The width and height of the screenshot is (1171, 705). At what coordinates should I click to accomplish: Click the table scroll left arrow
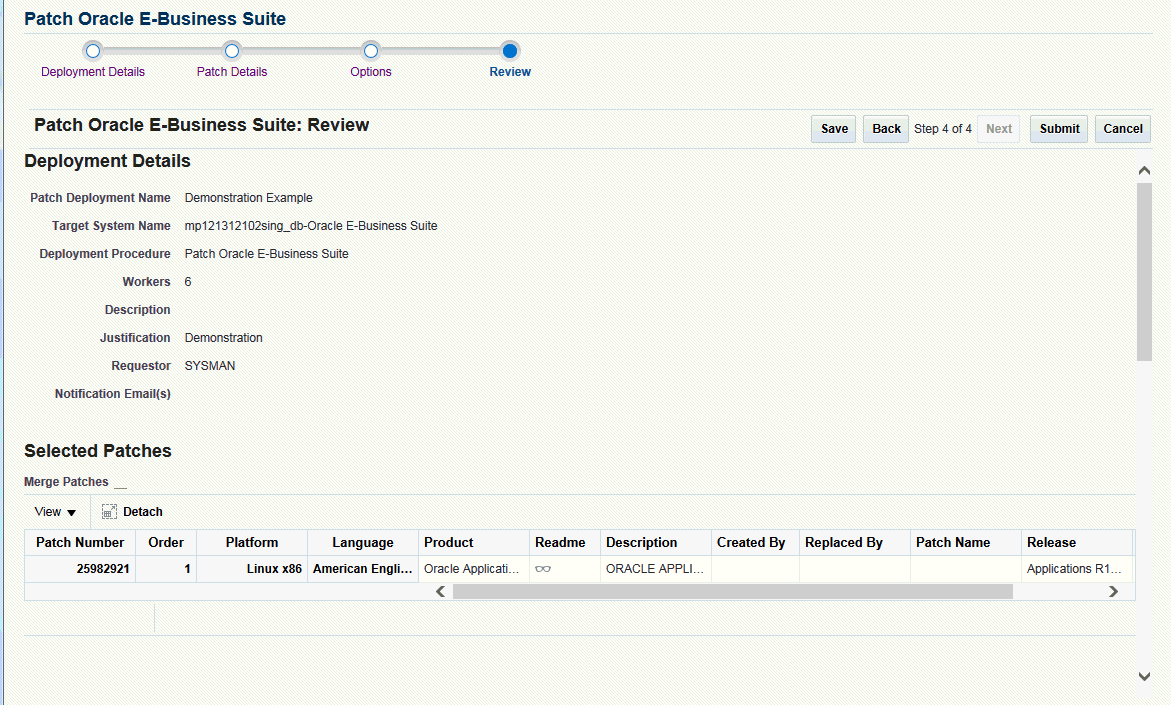[441, 591]
